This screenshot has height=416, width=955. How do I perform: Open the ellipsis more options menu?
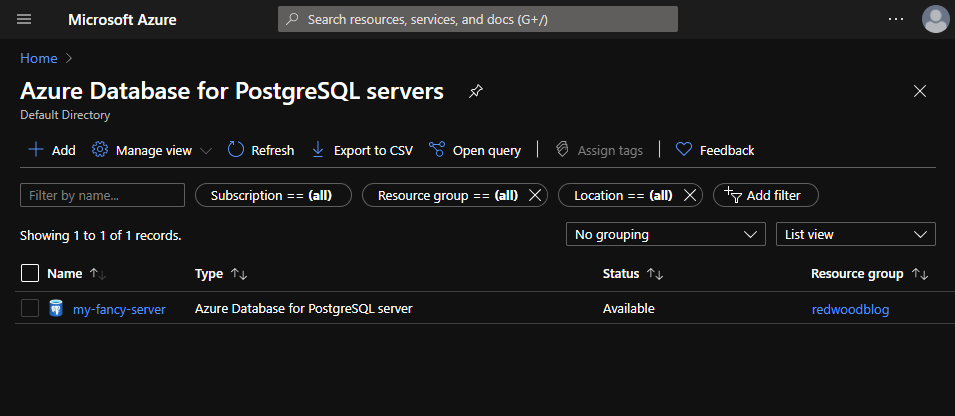[x=896, y=19]
